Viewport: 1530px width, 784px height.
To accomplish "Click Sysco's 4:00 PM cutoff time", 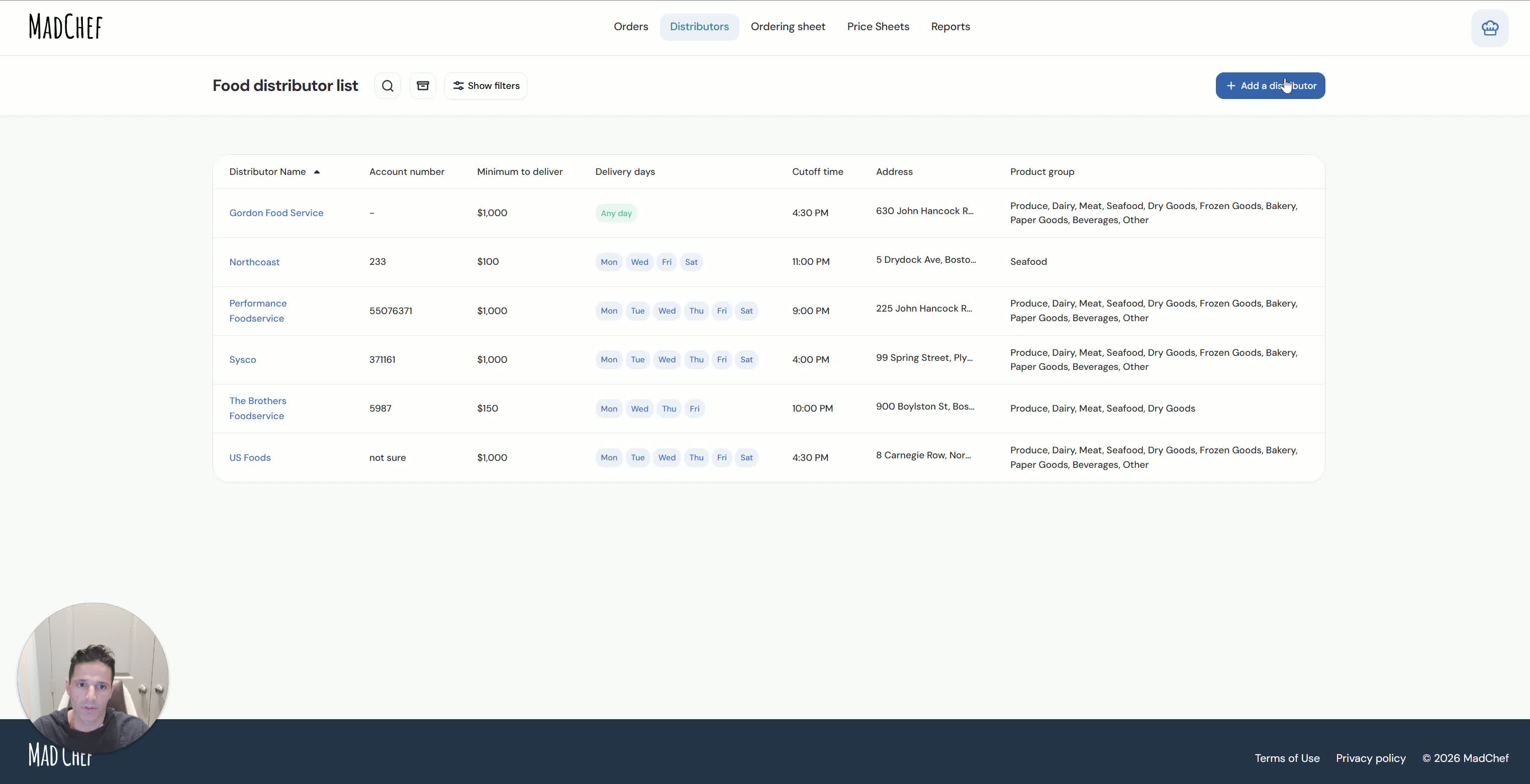I will pos(810,360).
